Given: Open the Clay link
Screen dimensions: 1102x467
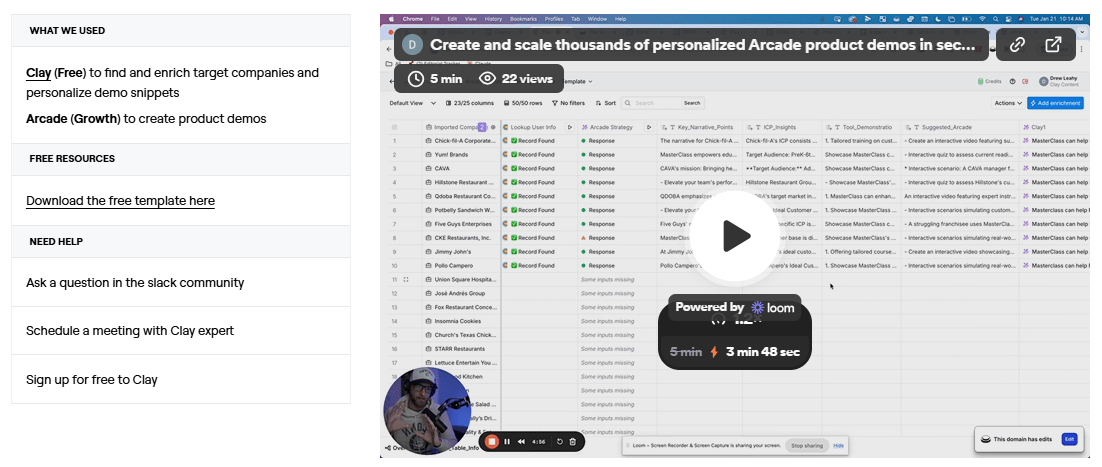Looking at the screenshot, I should tap(39, 73).
